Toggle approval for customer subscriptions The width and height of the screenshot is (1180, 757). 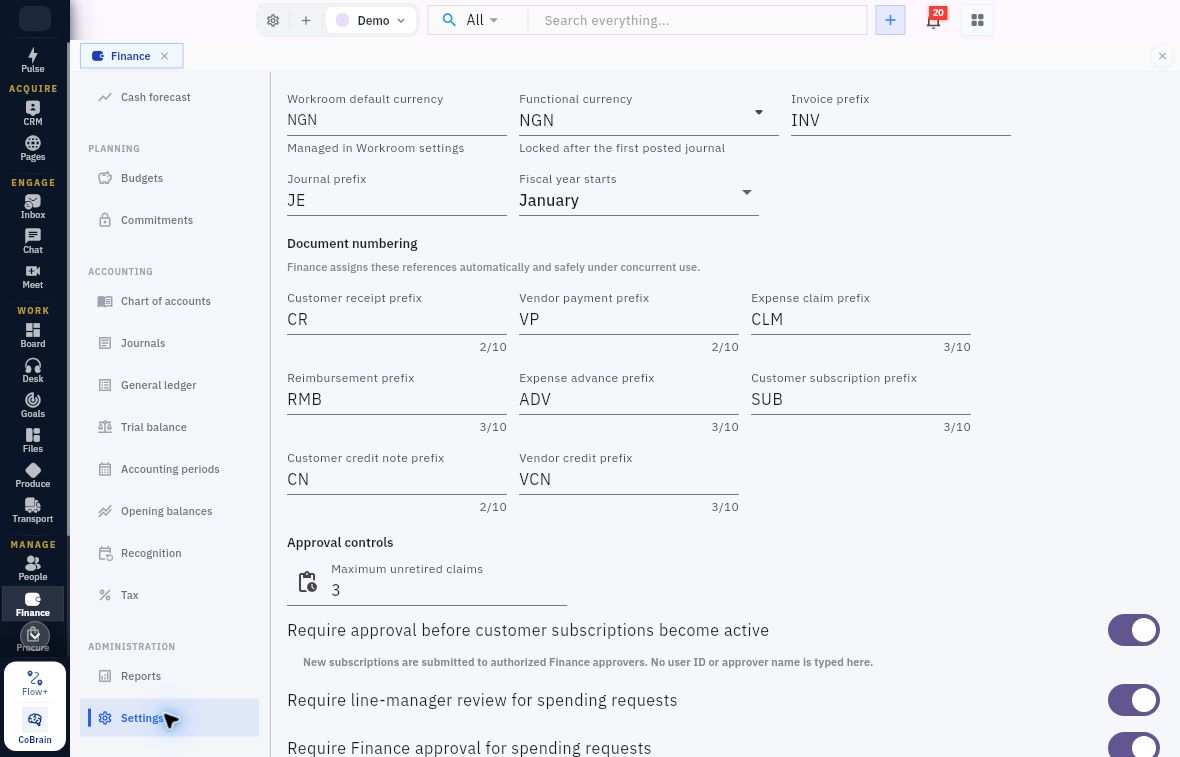1133,631
